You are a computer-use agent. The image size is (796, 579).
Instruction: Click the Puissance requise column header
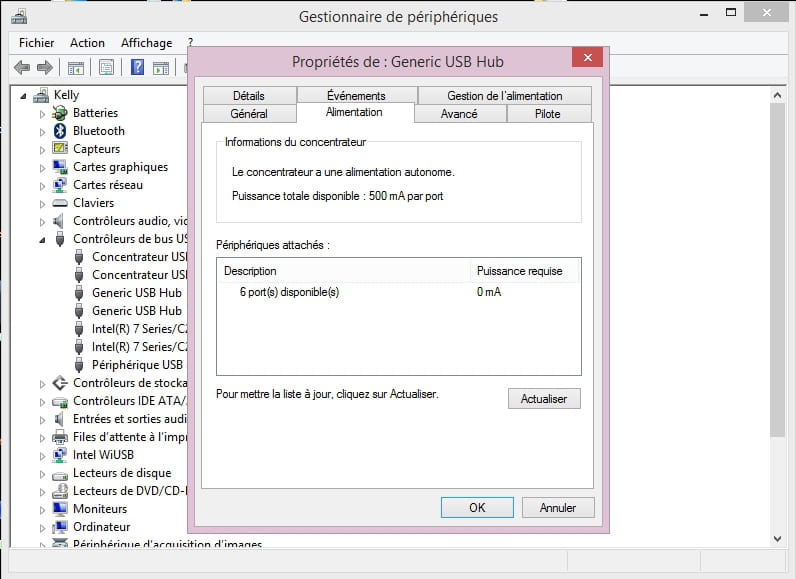pyautogui.click(x=519, y=271)
